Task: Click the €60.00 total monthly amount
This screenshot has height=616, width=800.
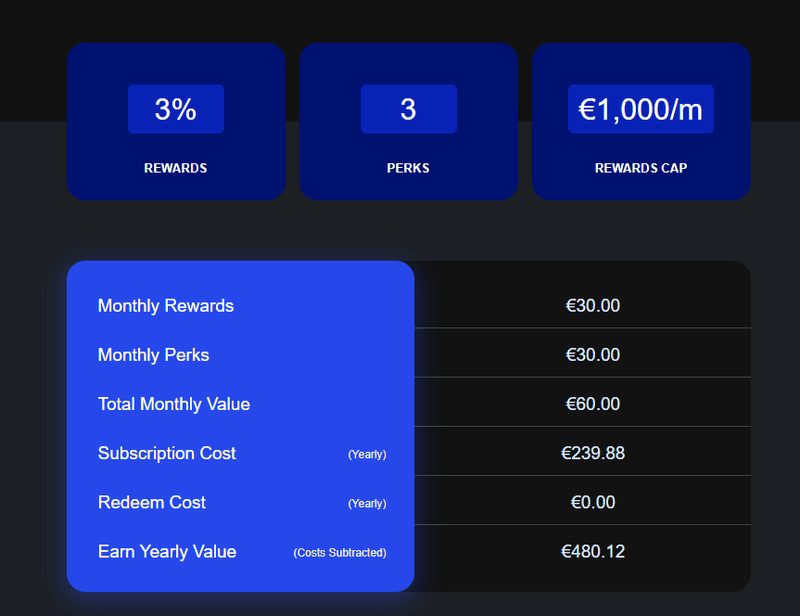Action: tap(593, 404)
